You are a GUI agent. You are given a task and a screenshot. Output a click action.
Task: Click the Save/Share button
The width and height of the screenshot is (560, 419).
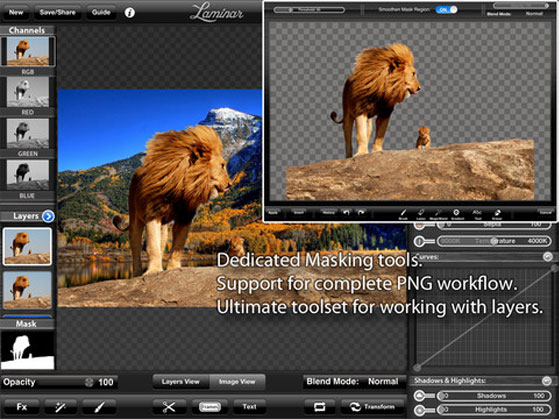(58, 13)
